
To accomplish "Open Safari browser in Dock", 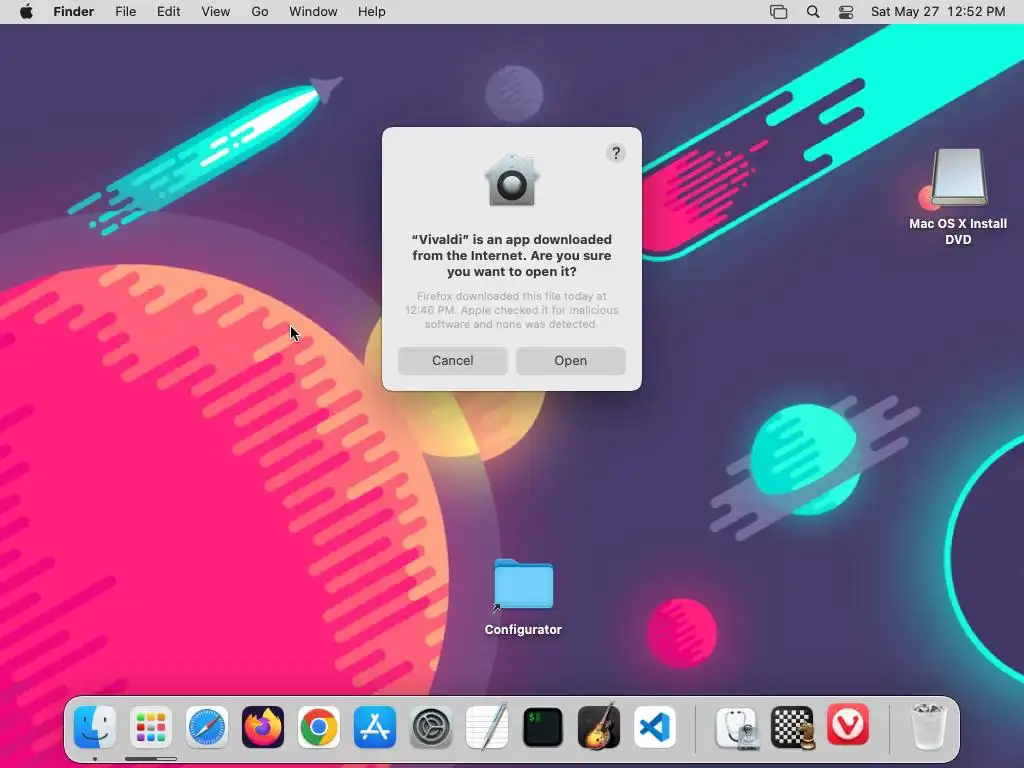I will point(207,727).
